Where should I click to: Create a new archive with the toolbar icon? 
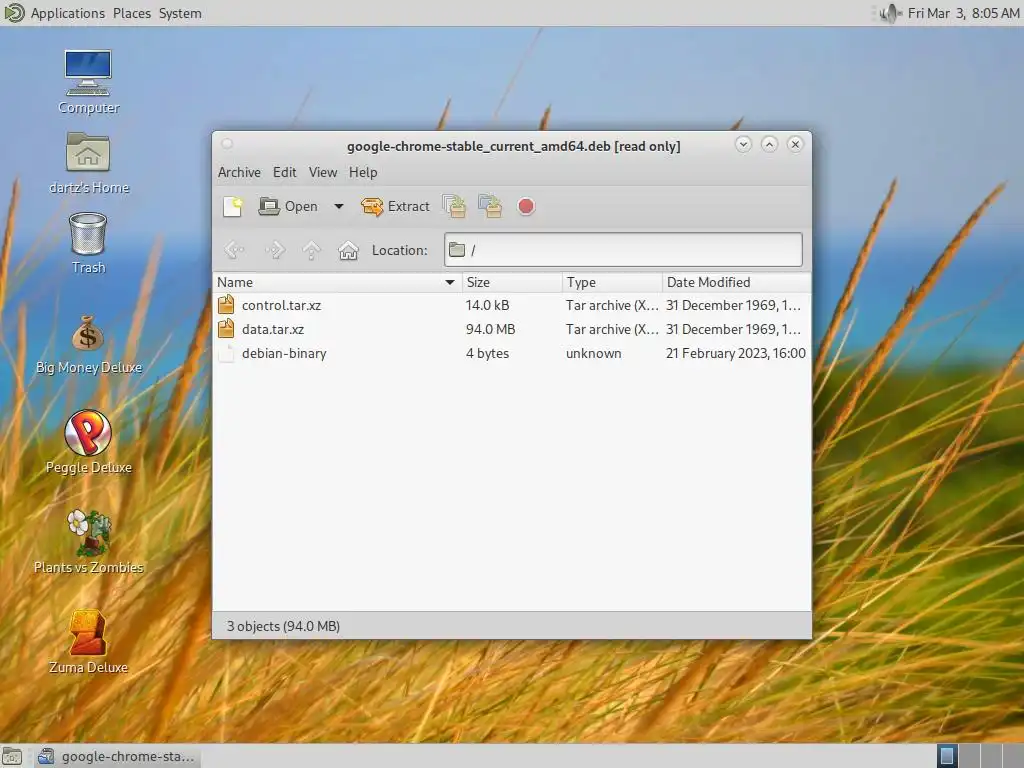point(232,206)
